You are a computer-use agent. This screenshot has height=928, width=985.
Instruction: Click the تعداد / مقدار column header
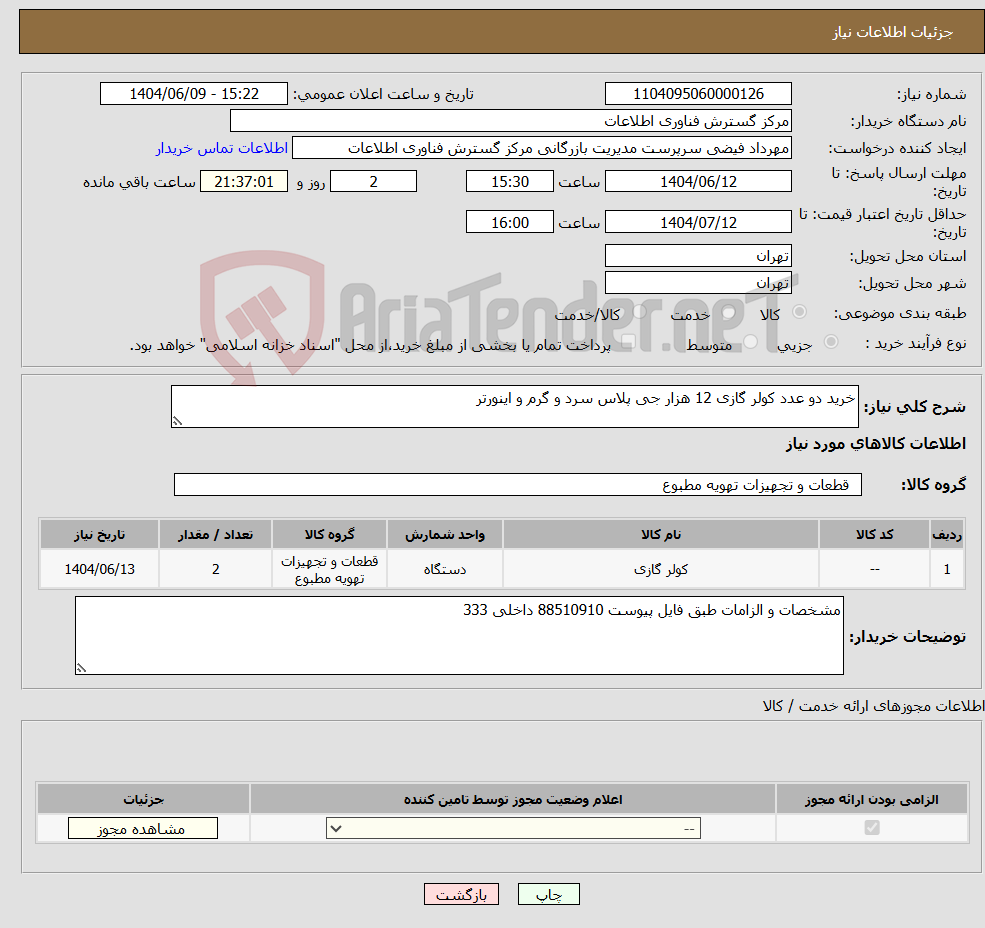click(x=215, y=535)
